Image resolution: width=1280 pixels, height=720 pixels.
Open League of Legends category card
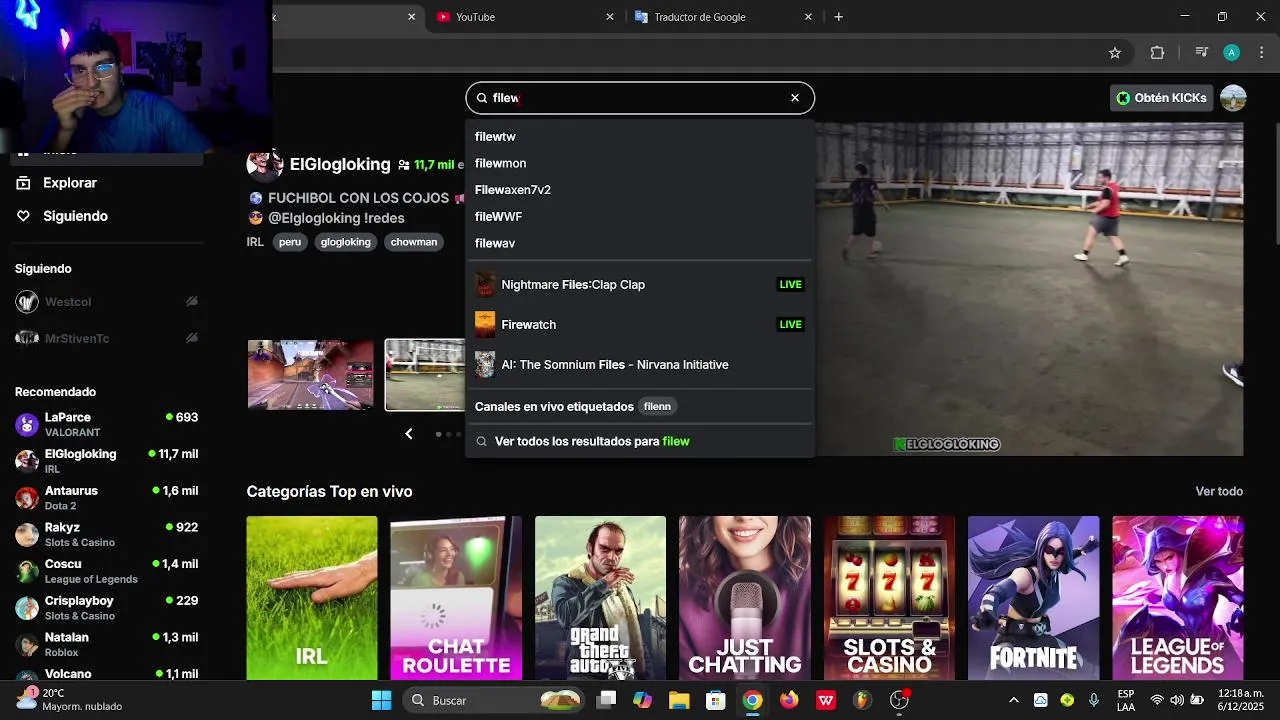coord(1178,598)
